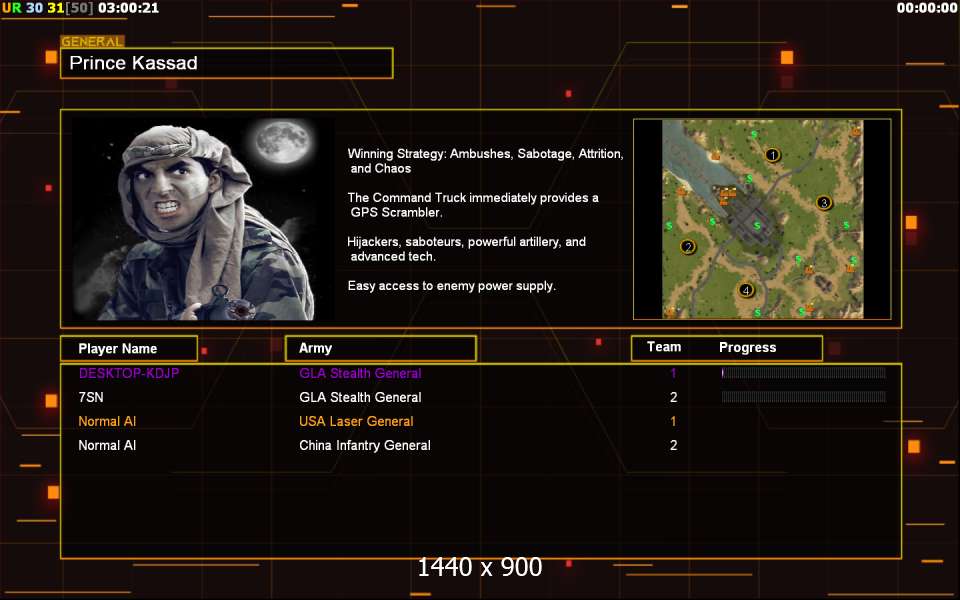Click 7SN's GLA Stealth General army
960x600 pixels.
(360, 397)
